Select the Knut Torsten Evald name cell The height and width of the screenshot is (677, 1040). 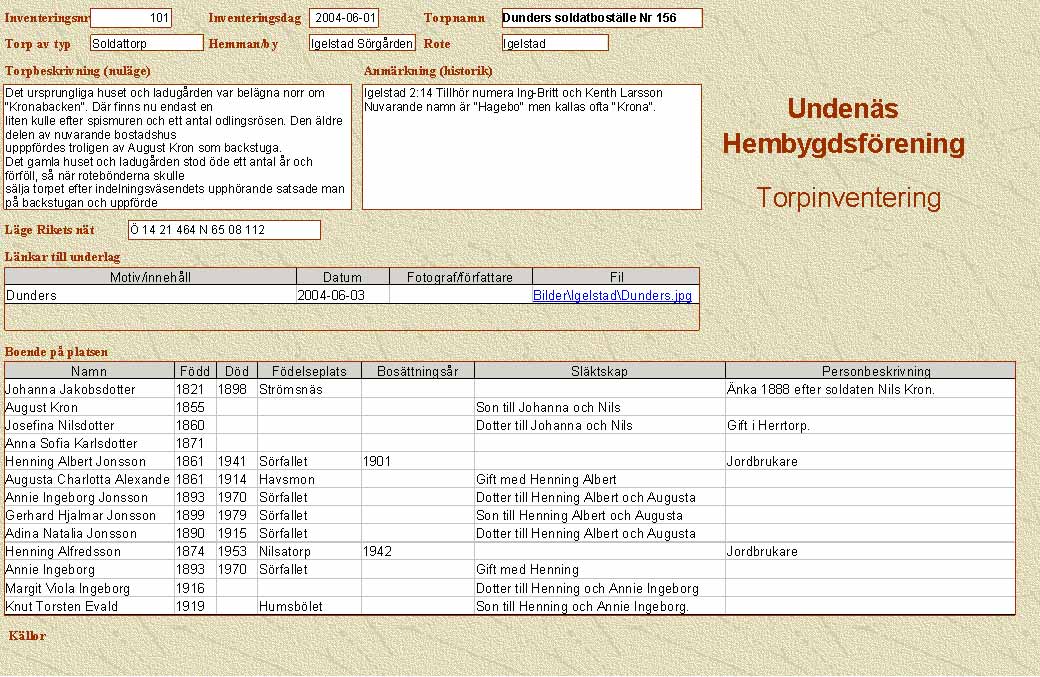click(89, 606)
